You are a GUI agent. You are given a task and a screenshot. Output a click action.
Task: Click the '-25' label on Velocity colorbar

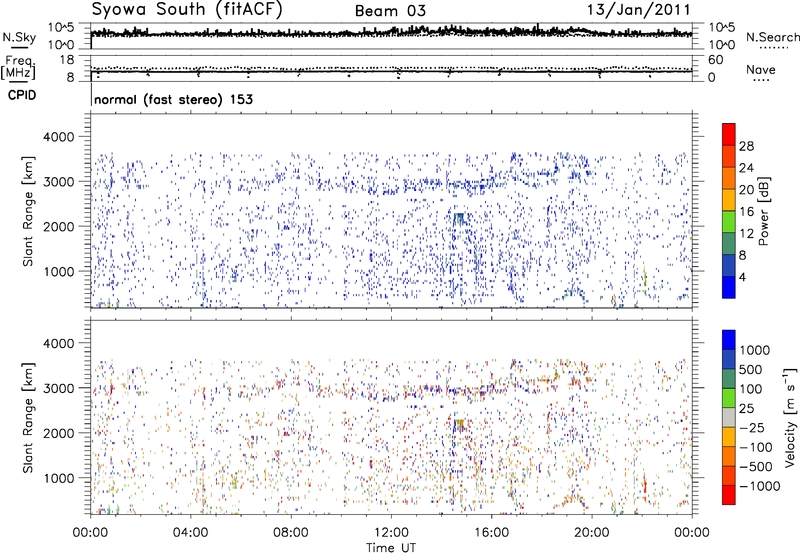(x=752, y=427)
